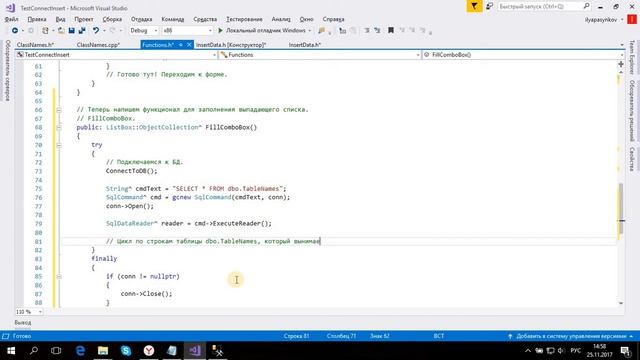Collapse the try block at line 70
Image resolution: width=640 pixels, height=360 pixels.
(59, 145)
